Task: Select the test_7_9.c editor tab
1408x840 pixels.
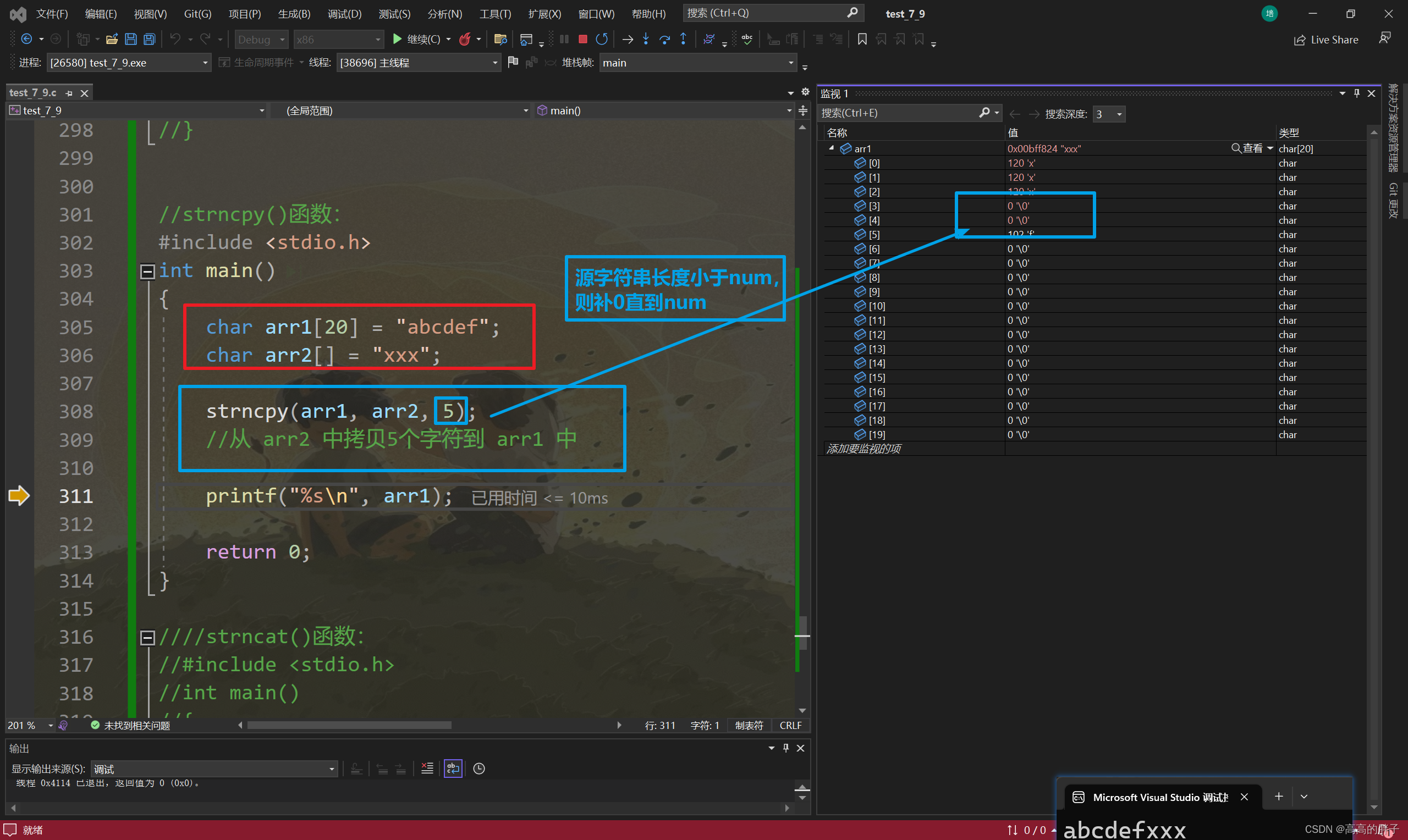Action: click(x=33, y=92)
